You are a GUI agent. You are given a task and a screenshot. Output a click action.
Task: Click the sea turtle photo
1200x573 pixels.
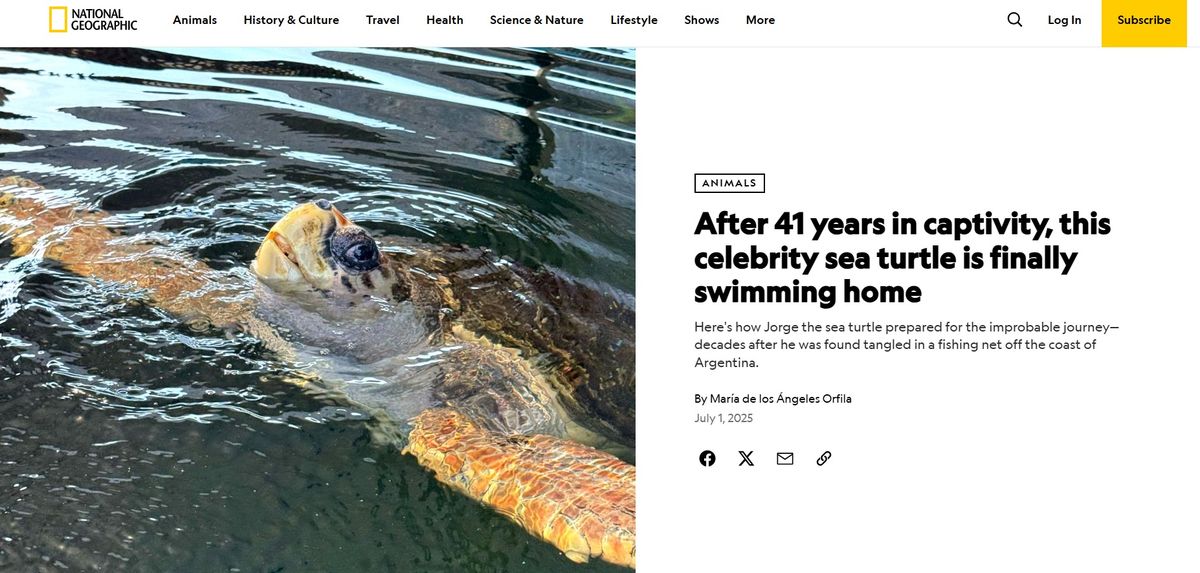click(x=317, y=310)
